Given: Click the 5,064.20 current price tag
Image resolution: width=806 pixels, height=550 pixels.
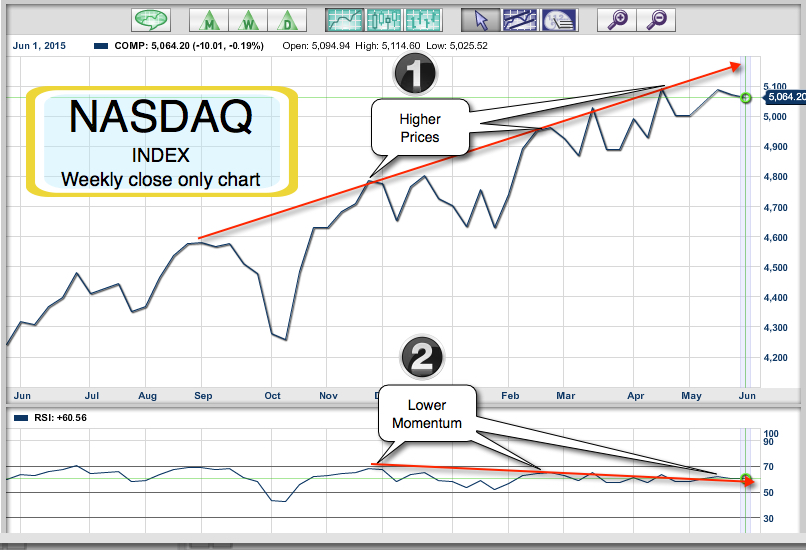Looking at the screenshot, I should [x=785, y=97].
